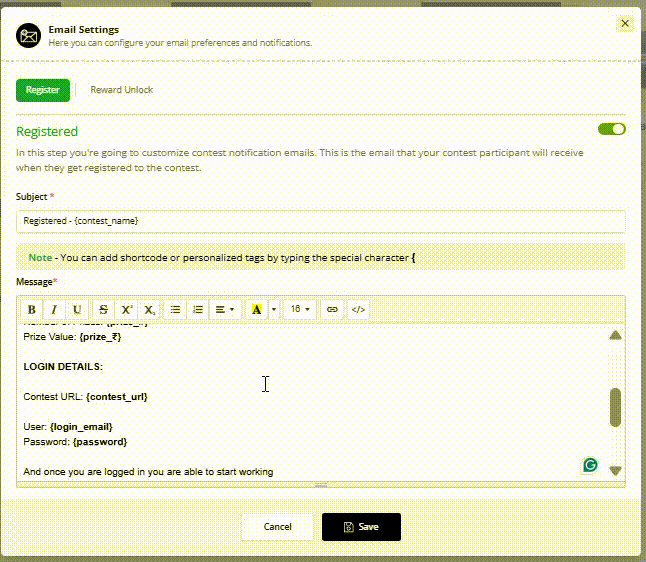Insert an ordered numbered list

point(198,309)
